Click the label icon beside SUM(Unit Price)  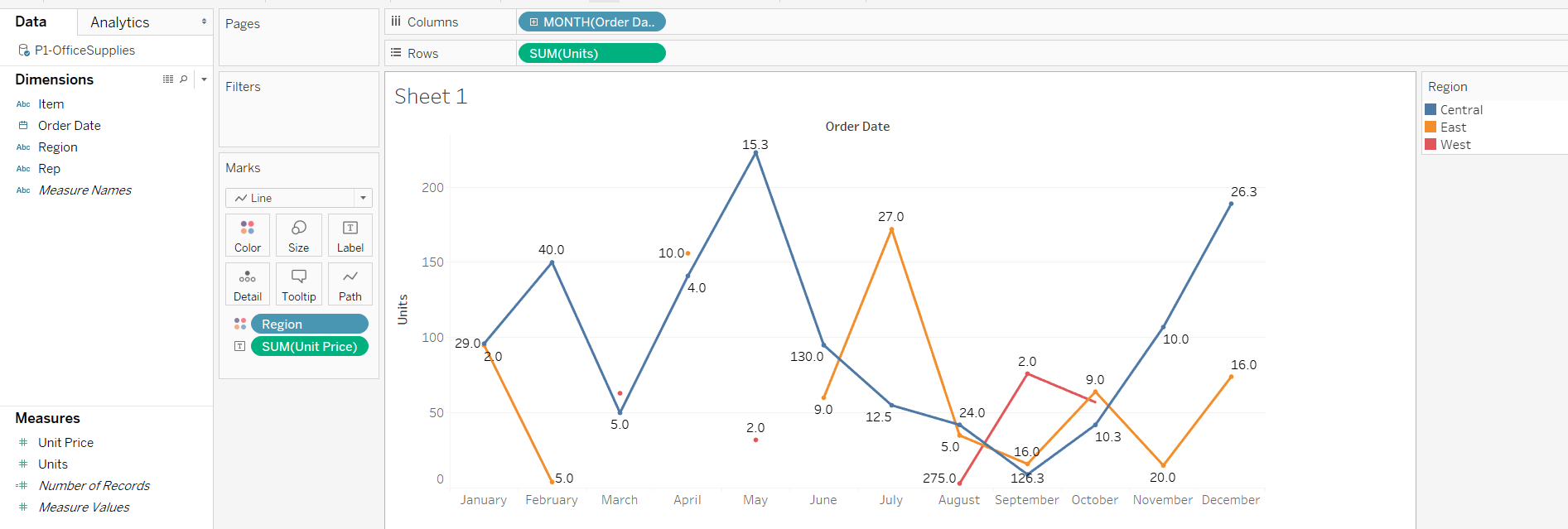[239, 346]
